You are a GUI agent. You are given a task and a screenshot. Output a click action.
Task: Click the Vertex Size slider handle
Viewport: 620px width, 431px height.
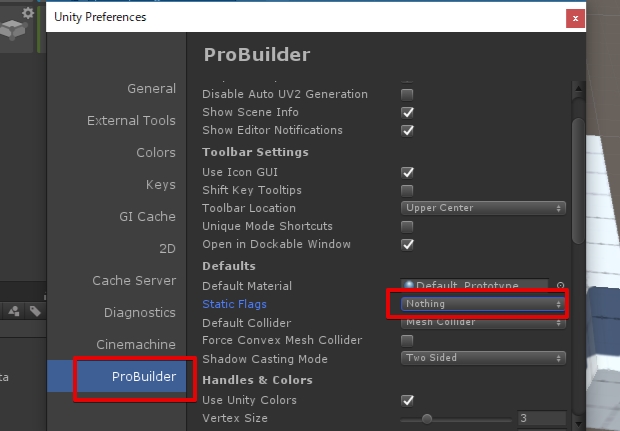tap(427, 419)
